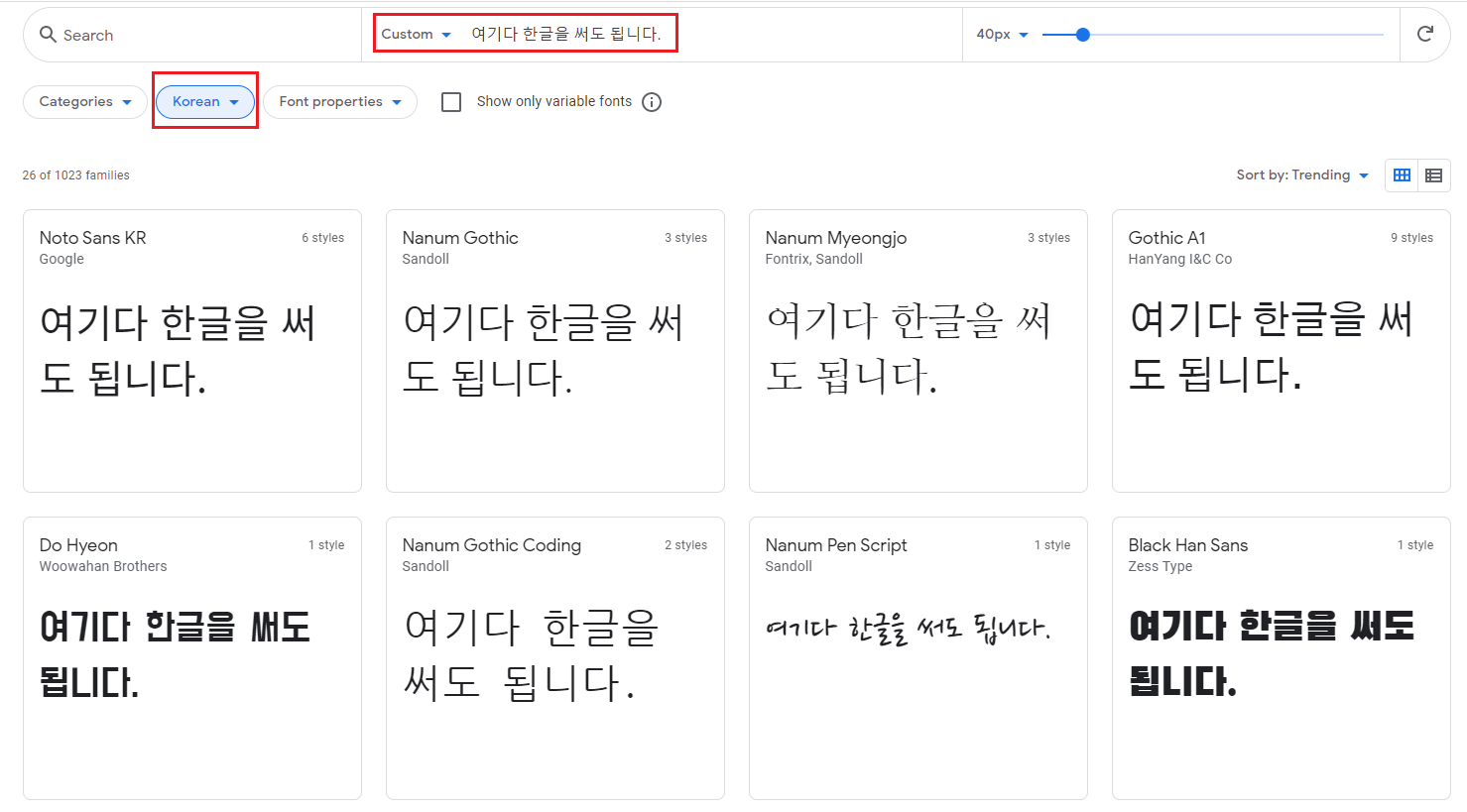The width and height of the screenshot is (1467, 812).
Task: Open the Do Hyeon font title
Action: pos(78,545)
